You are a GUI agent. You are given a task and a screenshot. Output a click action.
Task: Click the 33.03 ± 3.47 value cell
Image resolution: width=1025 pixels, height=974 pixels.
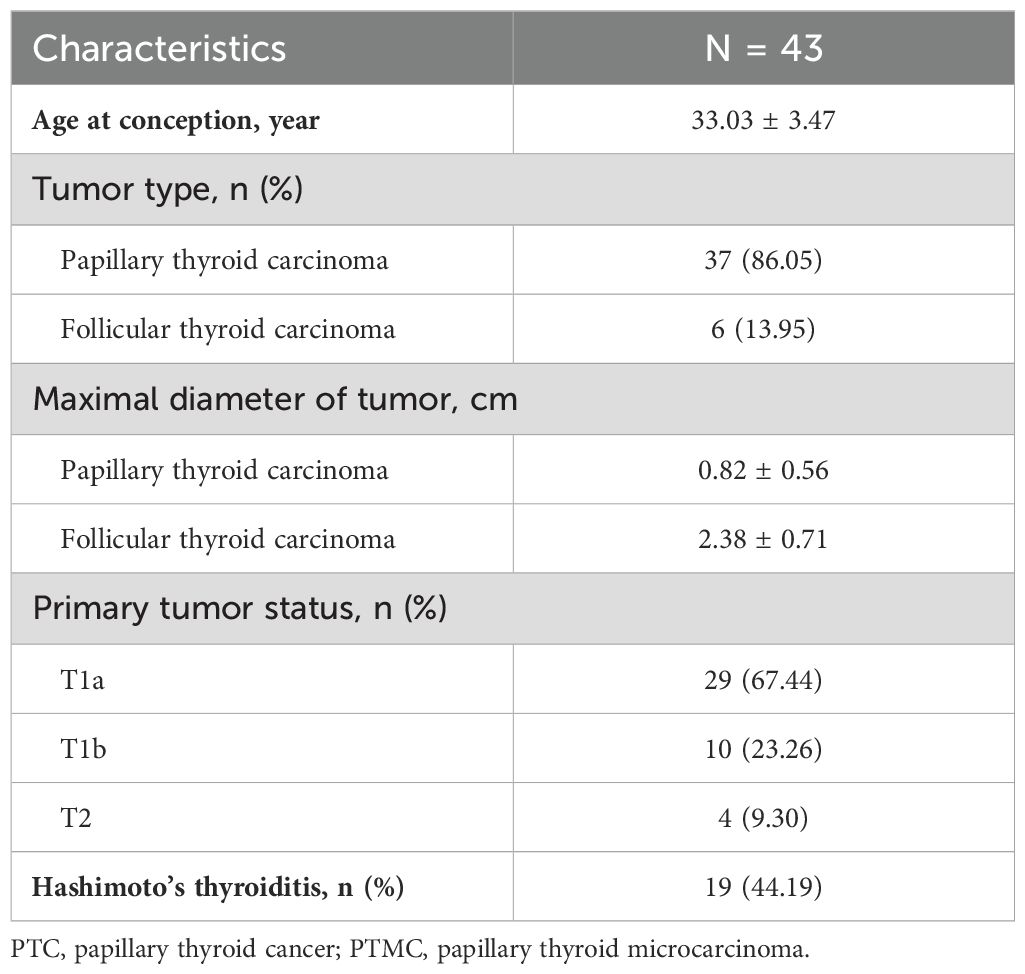[764, 120]
